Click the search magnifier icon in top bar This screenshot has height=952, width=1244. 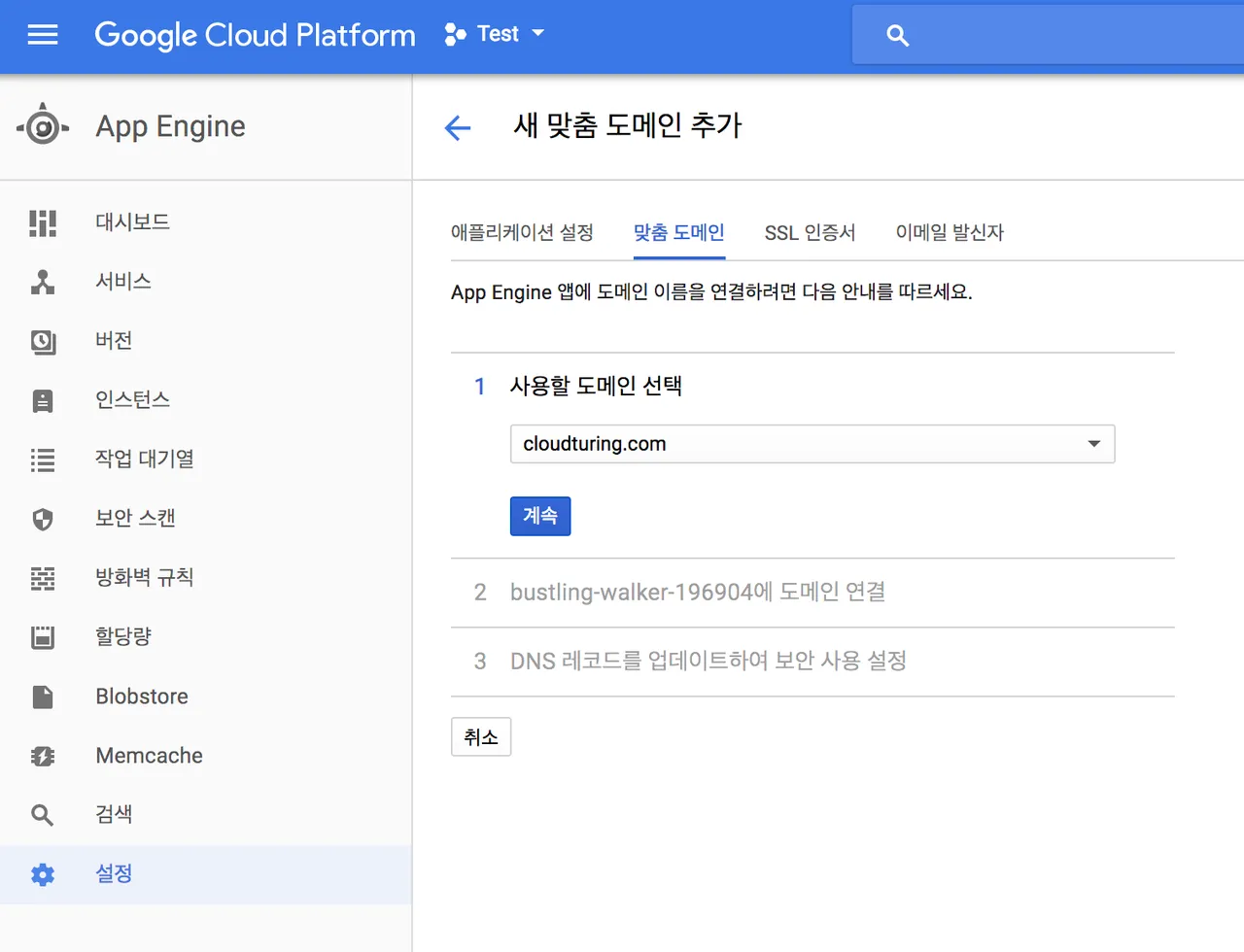(x=897, y=36)
